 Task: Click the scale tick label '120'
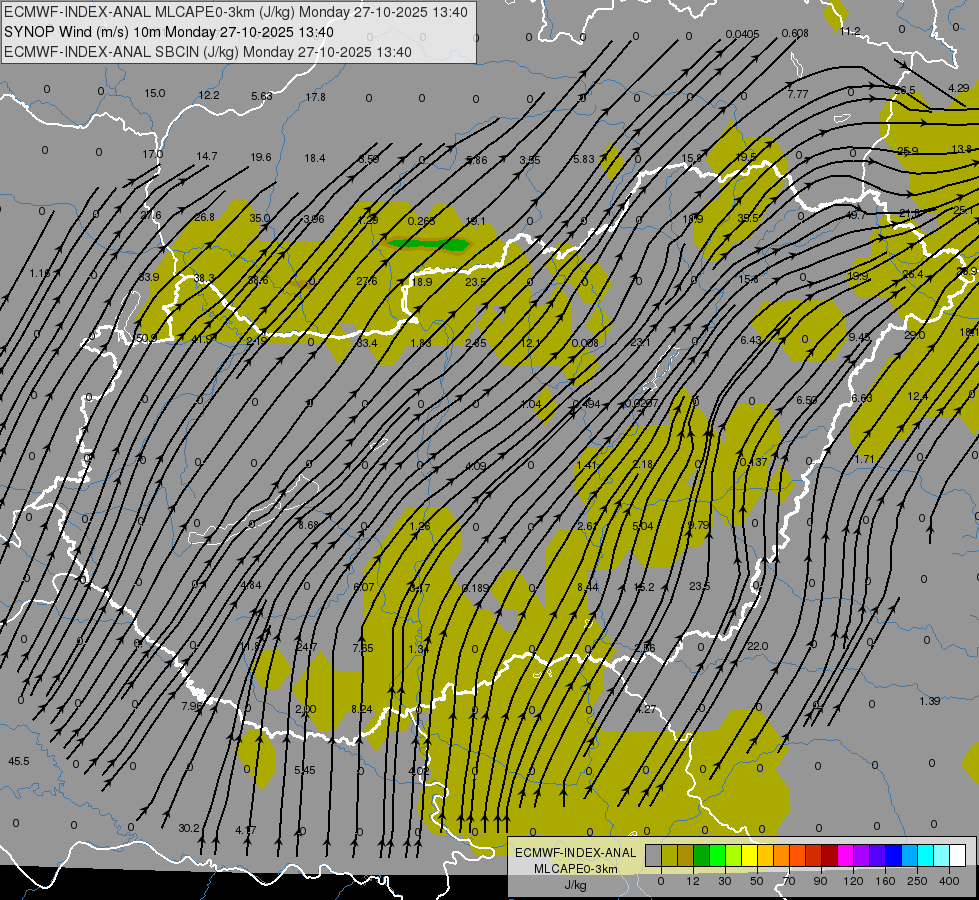click(x=854, y=881)
